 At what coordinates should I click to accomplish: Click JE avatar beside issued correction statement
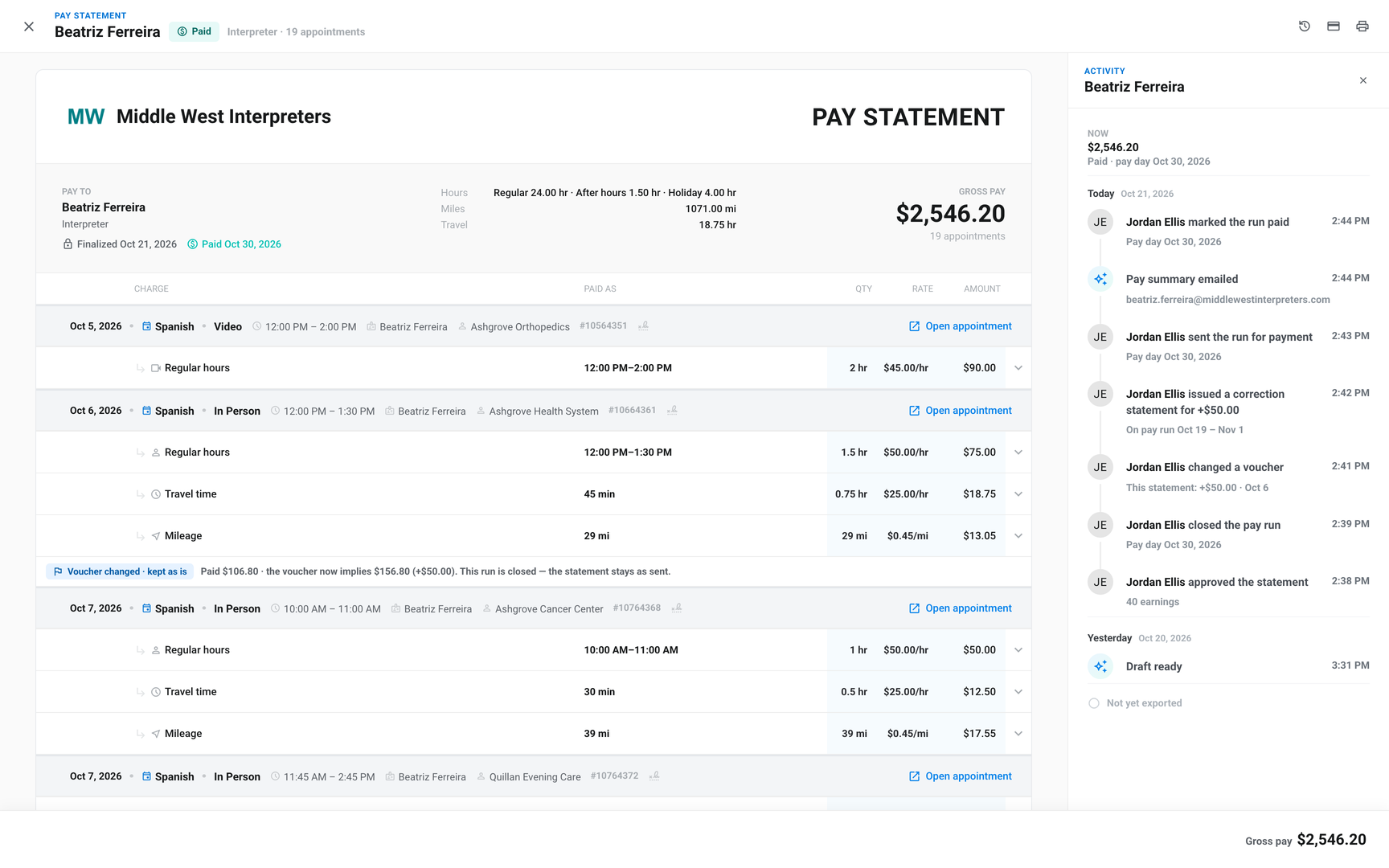[1100, 394]
